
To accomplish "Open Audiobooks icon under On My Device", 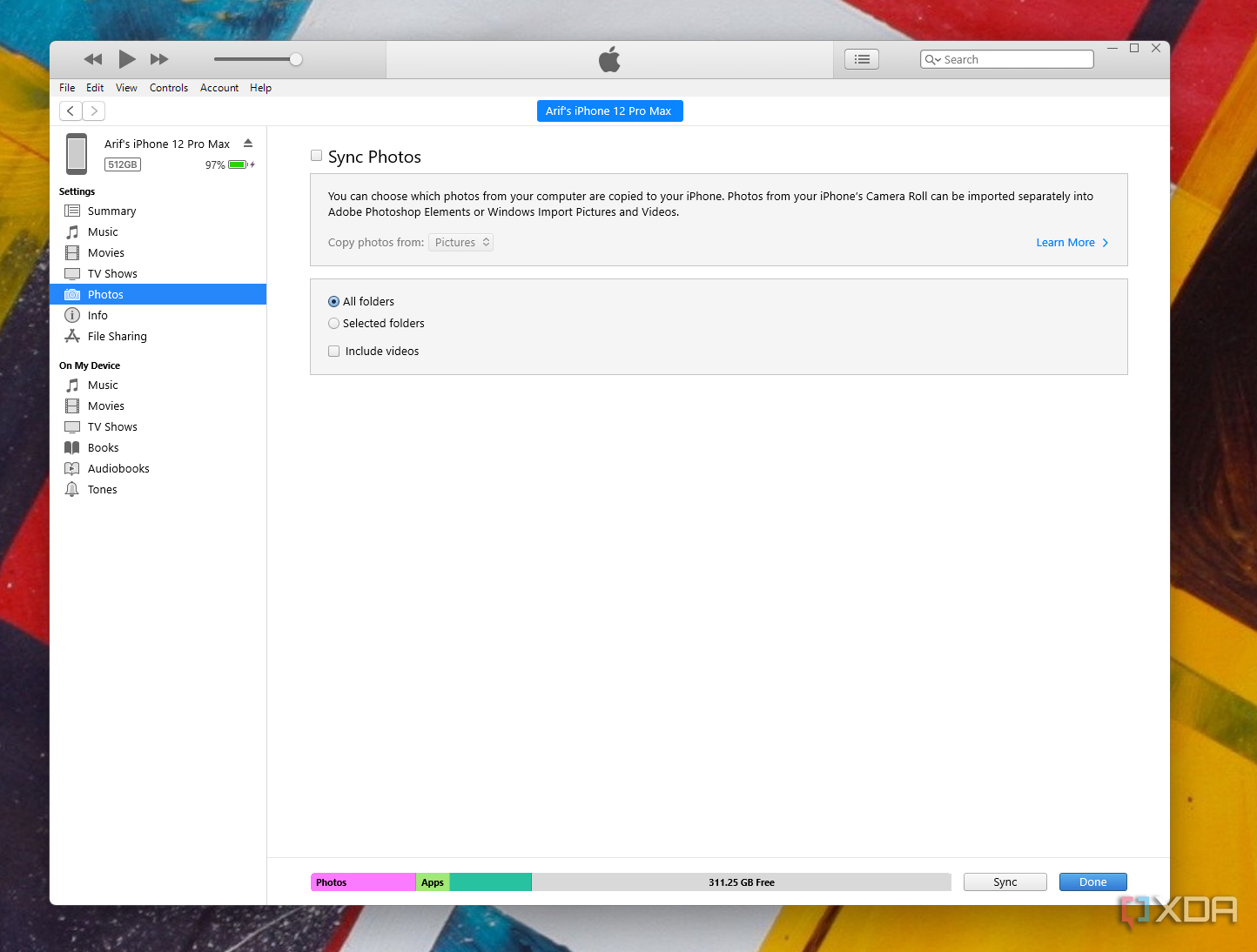I will pos(72,469).
